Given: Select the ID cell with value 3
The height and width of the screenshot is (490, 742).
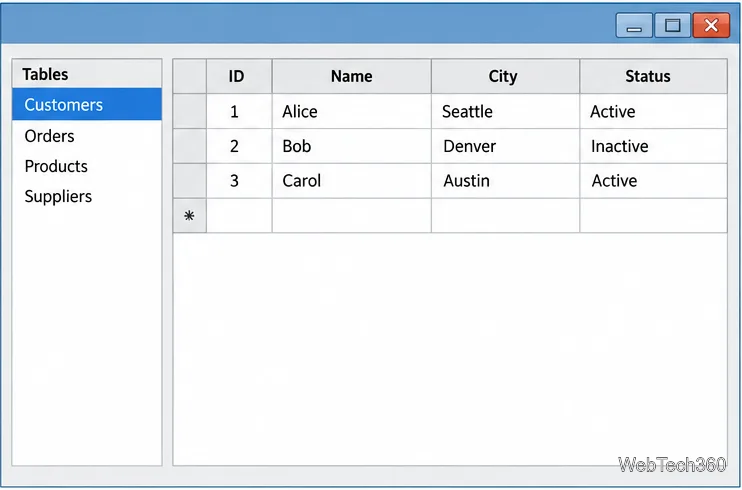Looking at the screenshot, I should pos(239,181).
